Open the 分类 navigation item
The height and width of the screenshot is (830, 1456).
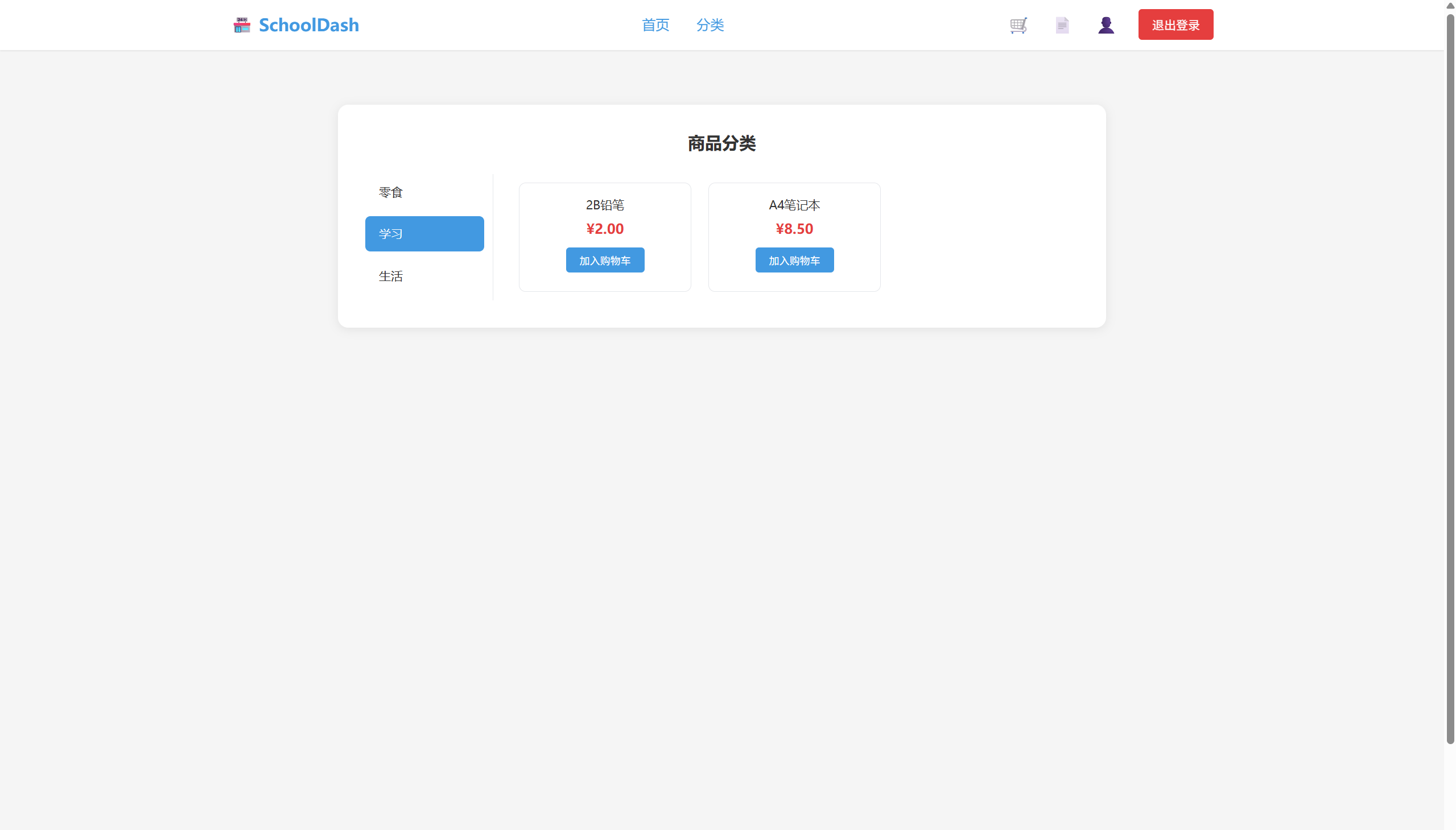click(x=709, y=25)
